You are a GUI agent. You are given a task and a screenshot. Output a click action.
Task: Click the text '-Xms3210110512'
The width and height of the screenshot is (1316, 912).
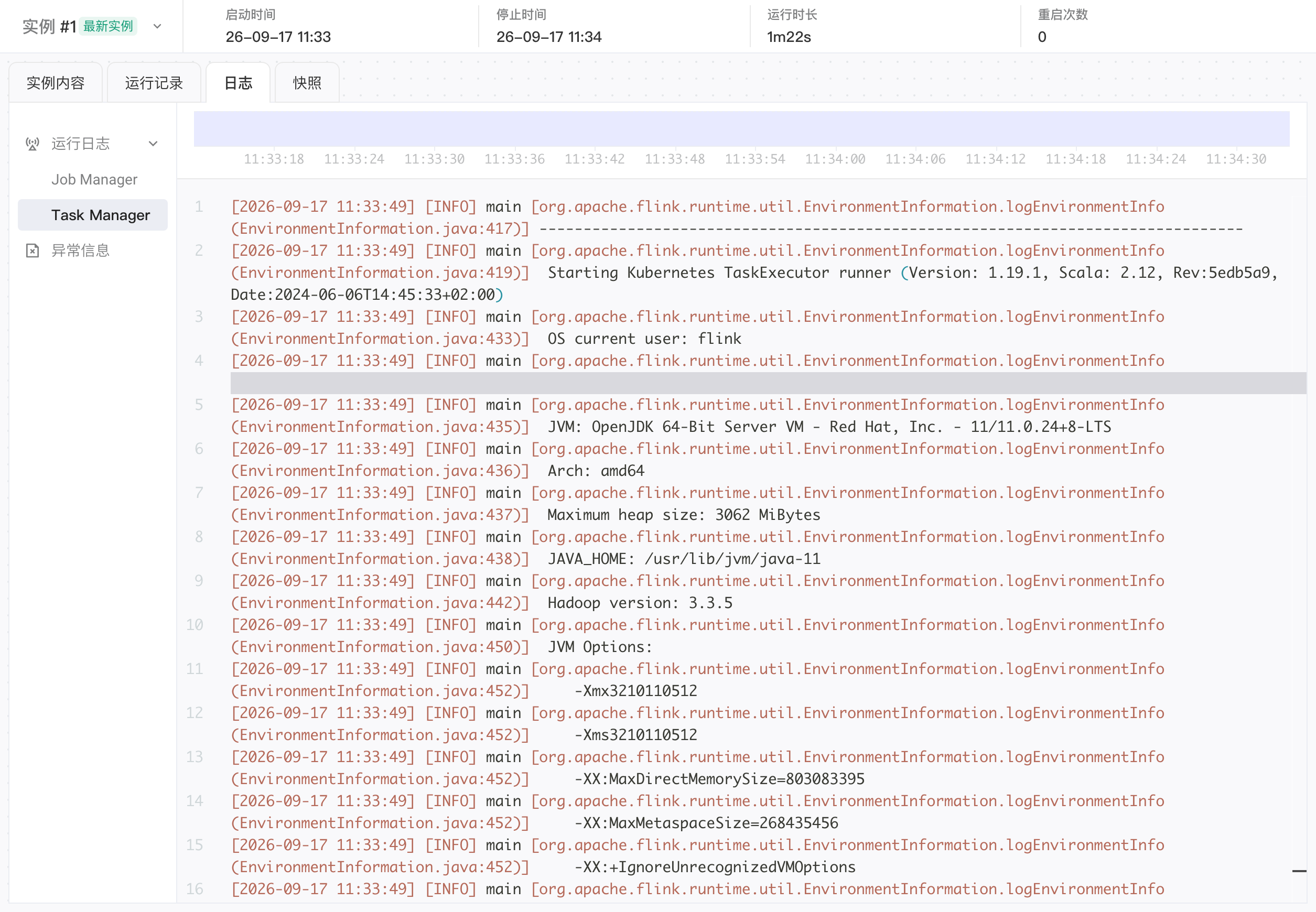pyautogui.click(x=635, y=735)
